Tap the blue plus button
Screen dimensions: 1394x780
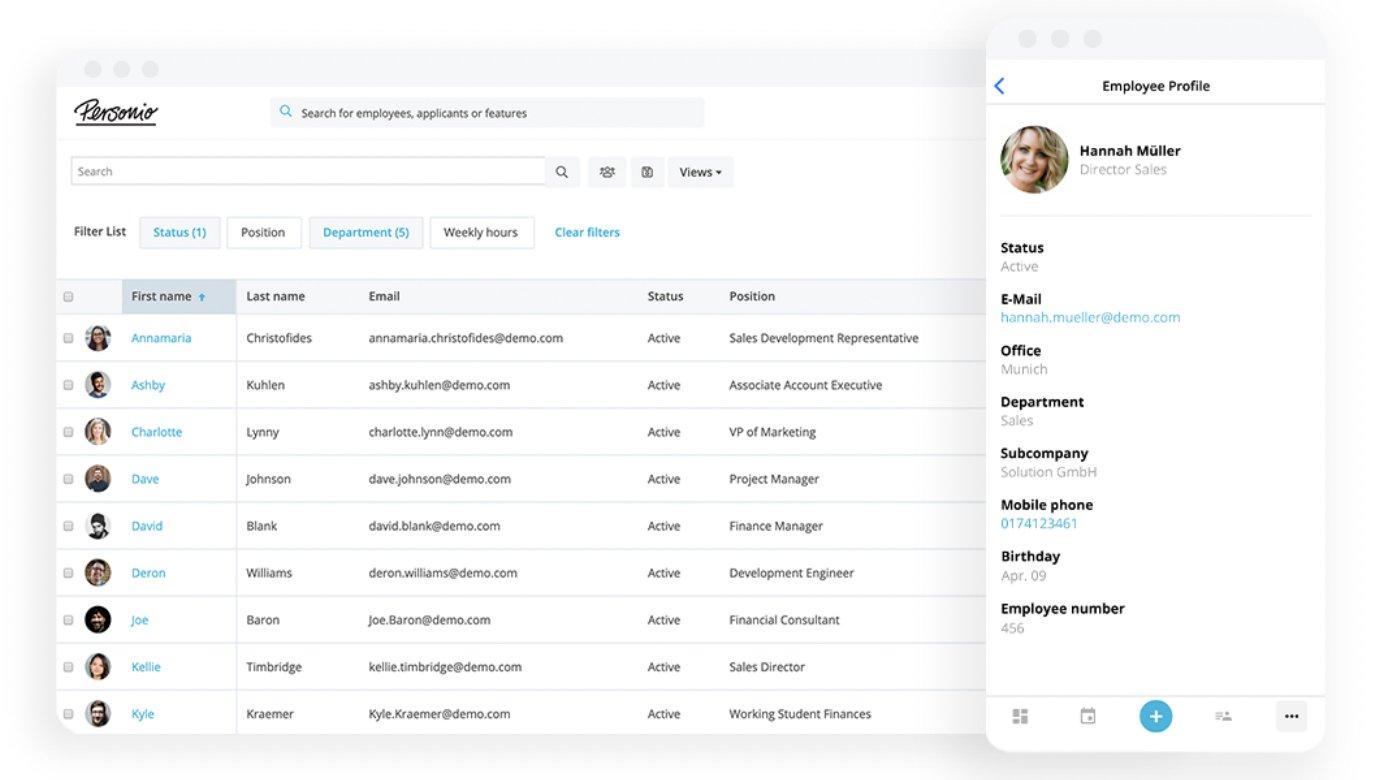(x=1155, y=716)
